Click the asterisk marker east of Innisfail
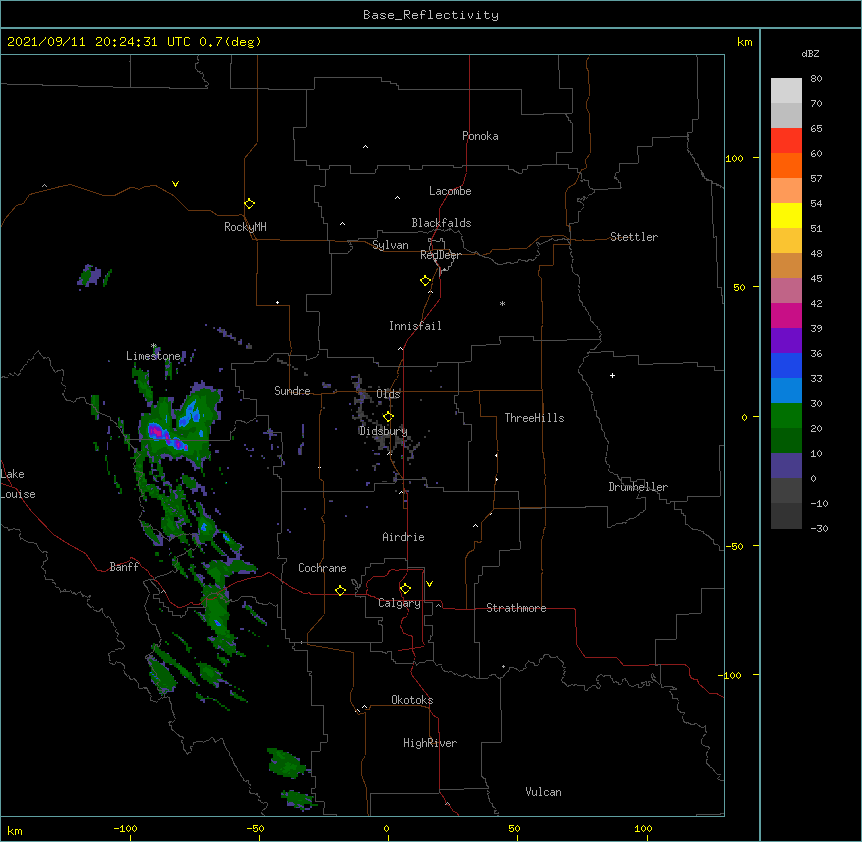Viewport: 862px width, 842px height. click(502, 303)
